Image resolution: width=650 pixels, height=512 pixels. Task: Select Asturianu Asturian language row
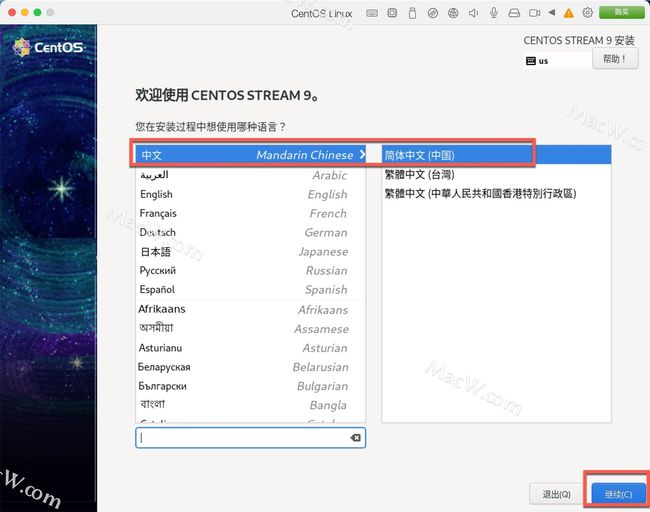point(250,347)
